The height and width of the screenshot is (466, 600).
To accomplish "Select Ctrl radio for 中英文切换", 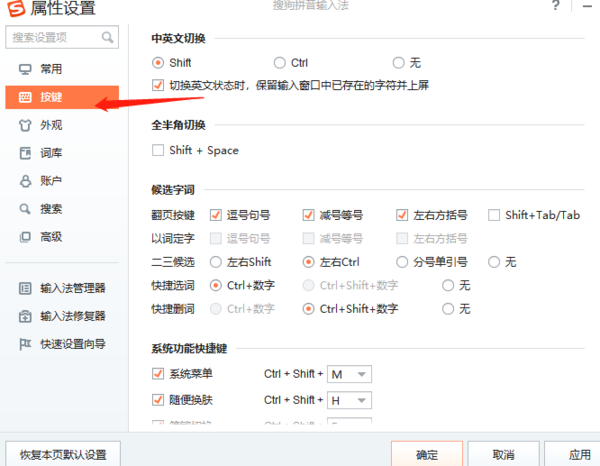I will pyautogui.click(x=280, y=62).
